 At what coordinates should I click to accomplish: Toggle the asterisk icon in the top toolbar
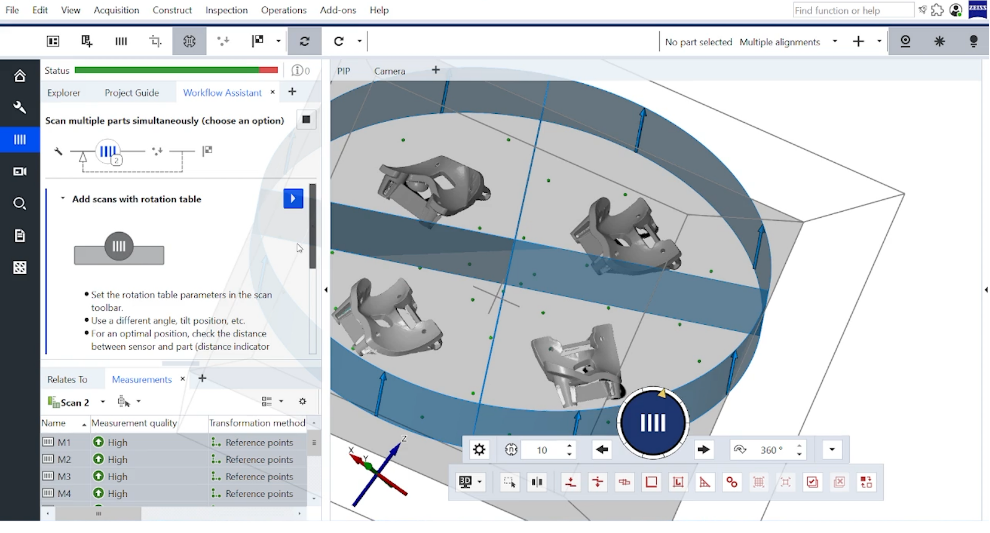click(x=939, y=41)
